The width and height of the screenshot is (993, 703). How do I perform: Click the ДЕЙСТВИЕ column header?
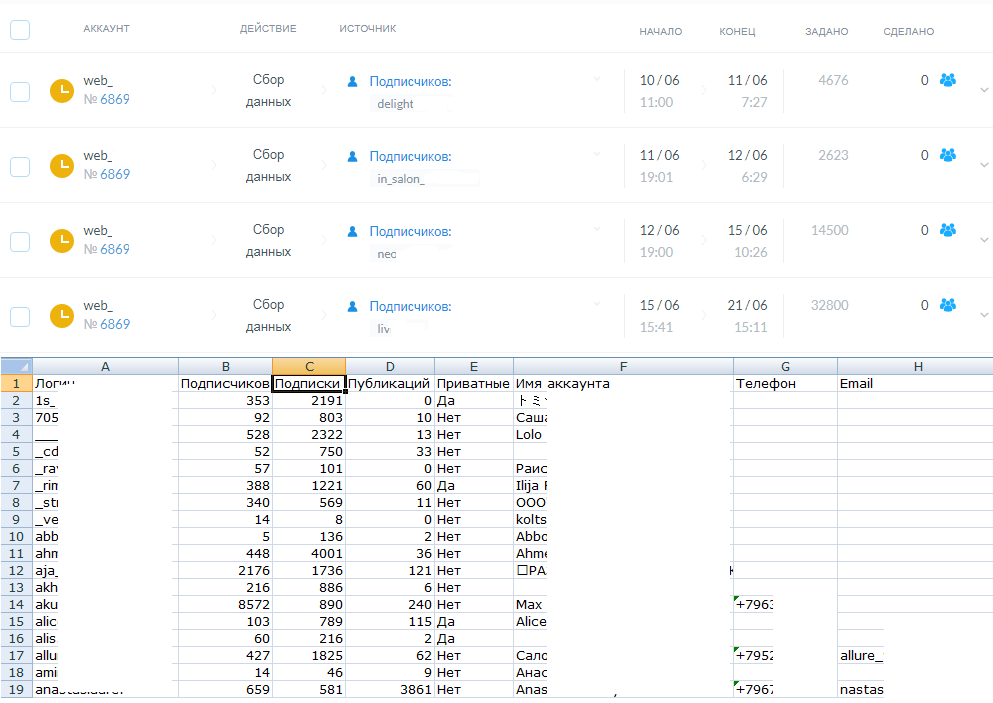pos(268,28)
